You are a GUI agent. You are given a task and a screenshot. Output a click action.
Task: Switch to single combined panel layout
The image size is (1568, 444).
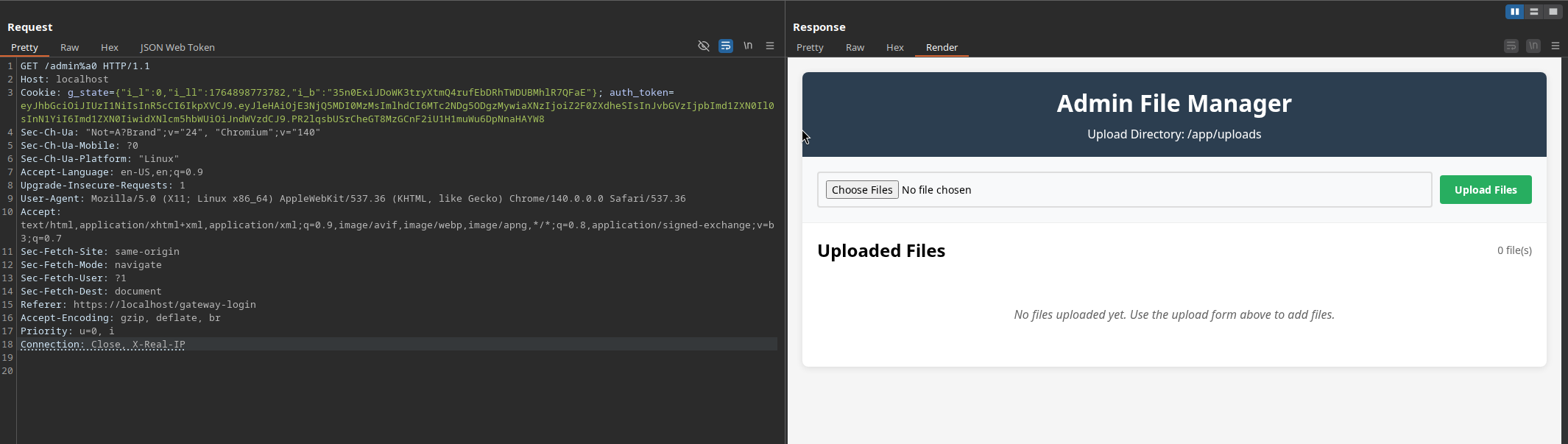(x=1553, y=12)
